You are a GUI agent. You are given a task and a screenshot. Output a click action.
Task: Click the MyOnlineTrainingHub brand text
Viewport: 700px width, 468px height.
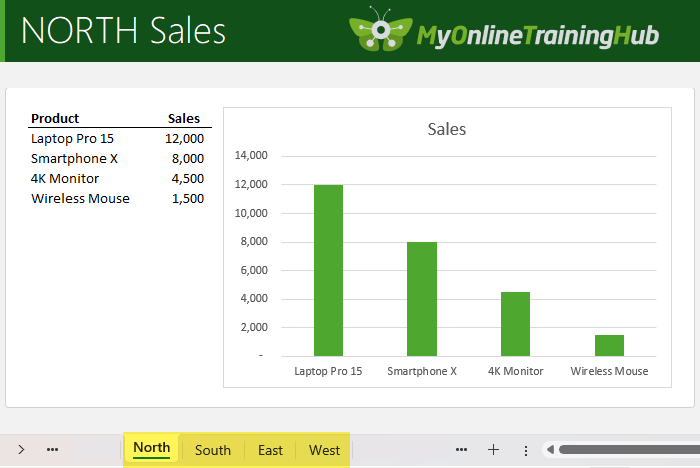[538, 36]
